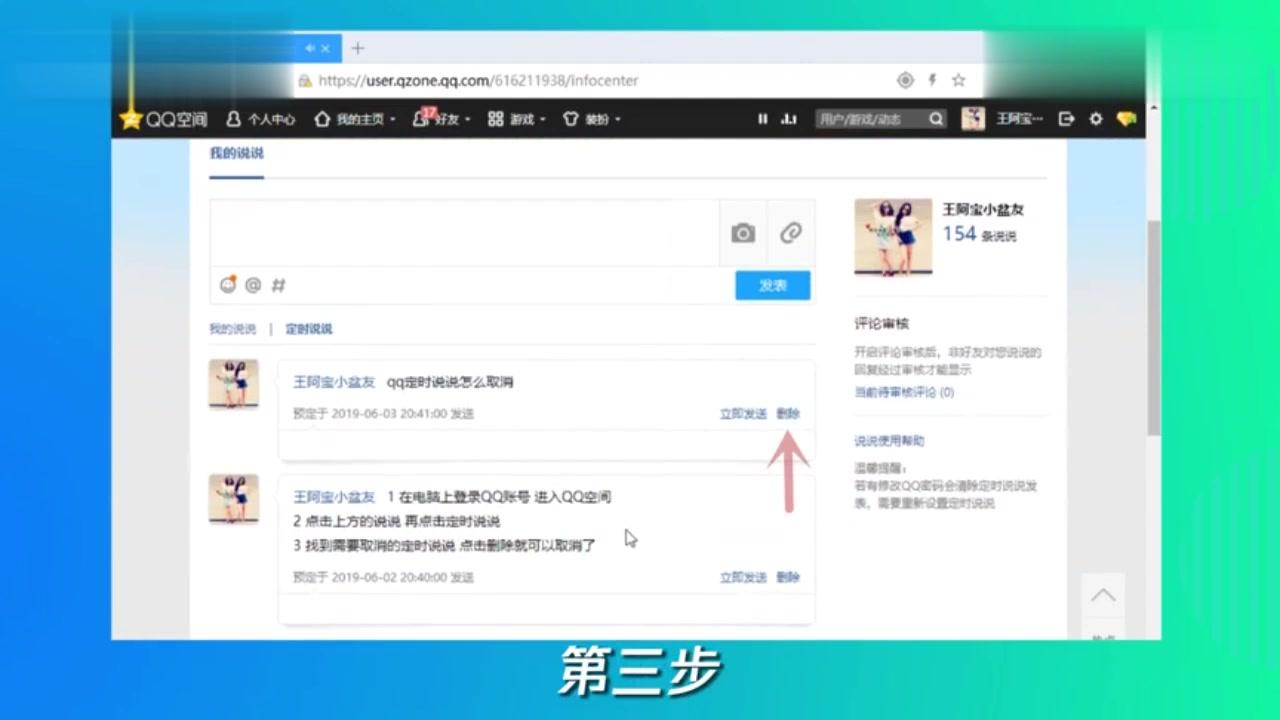Screen dimensions: 1280x720
Task: Switch to the 定时说说 tab
Action: 308,328
